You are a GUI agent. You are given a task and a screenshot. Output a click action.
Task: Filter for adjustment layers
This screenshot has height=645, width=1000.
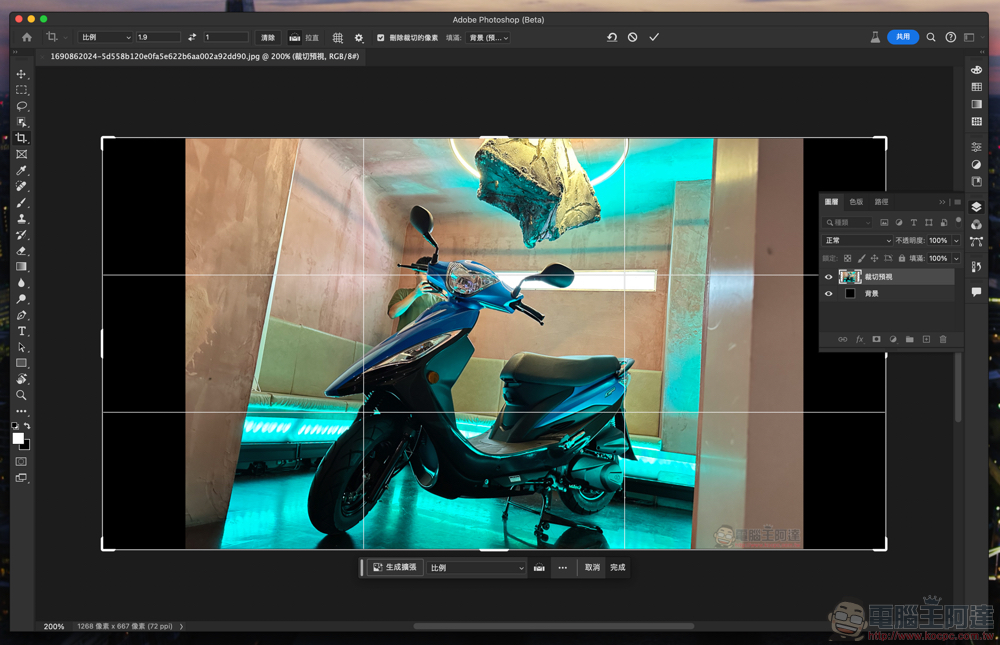899,222
